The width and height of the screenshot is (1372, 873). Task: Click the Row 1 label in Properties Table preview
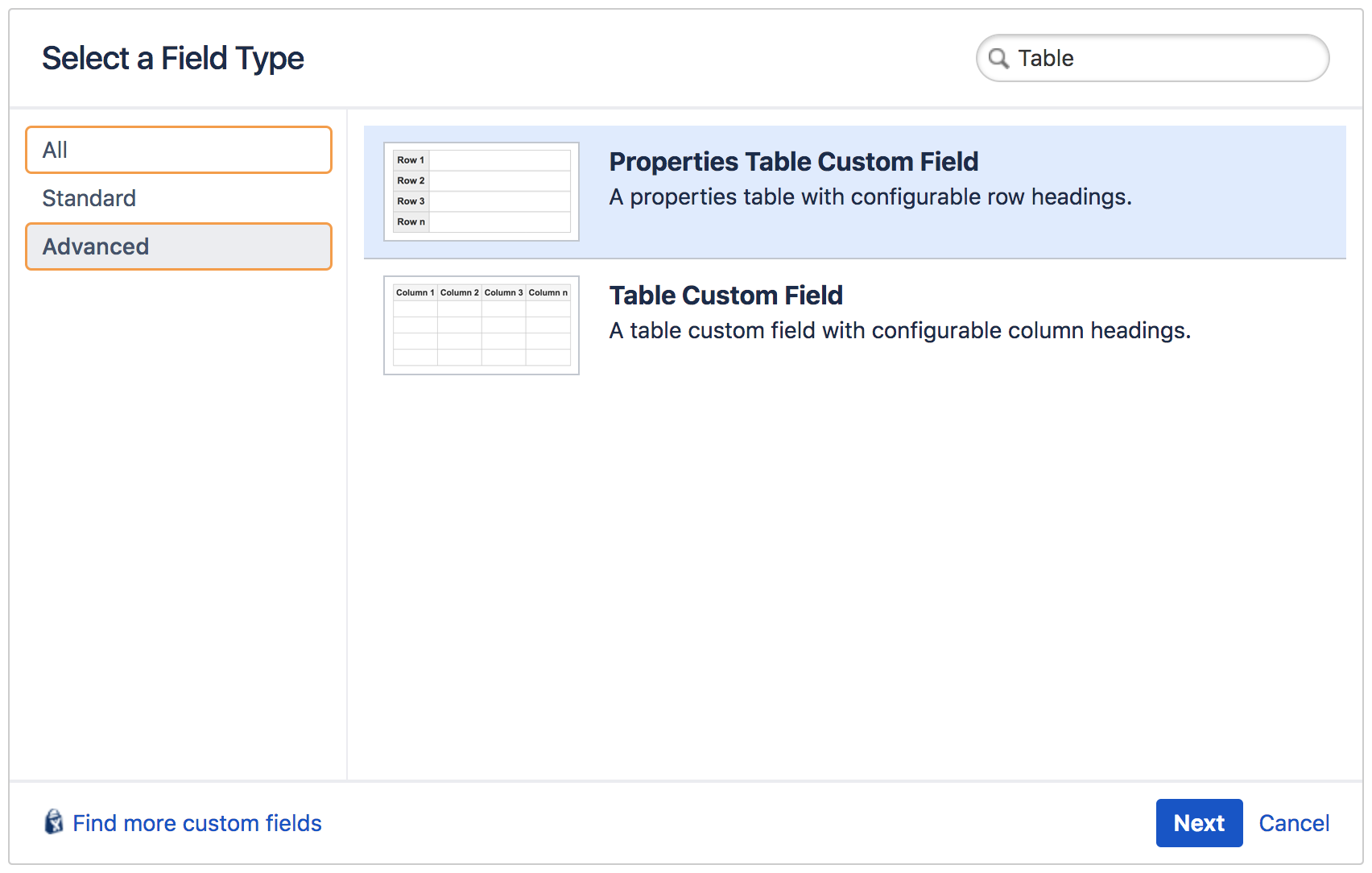tap(411, 159)
